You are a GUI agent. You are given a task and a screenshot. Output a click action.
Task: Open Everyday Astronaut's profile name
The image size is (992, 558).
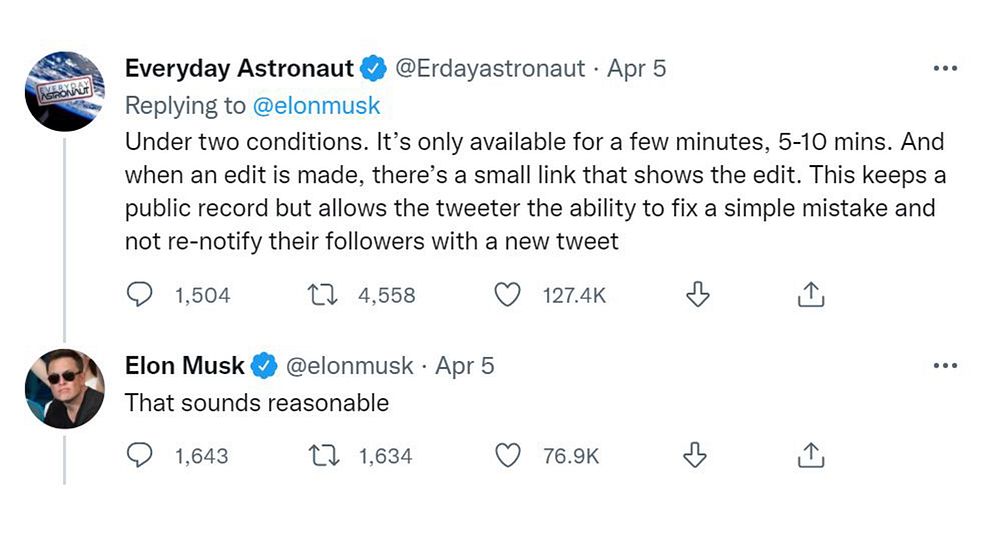[x=239, y=68]
